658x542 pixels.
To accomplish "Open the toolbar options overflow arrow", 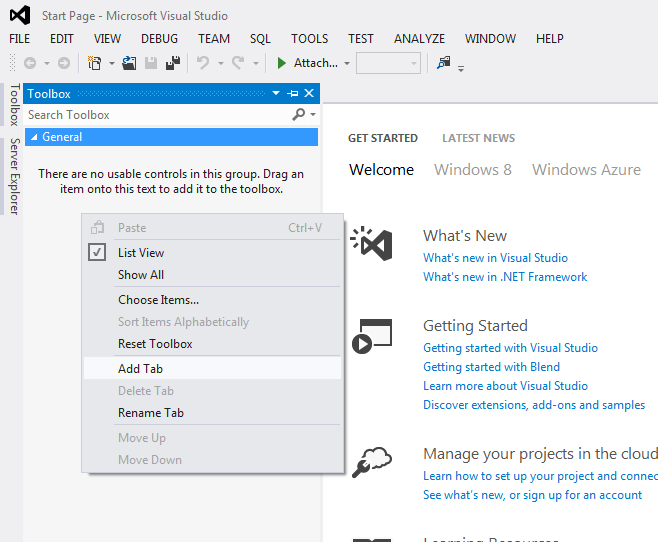I will (461, 69).
